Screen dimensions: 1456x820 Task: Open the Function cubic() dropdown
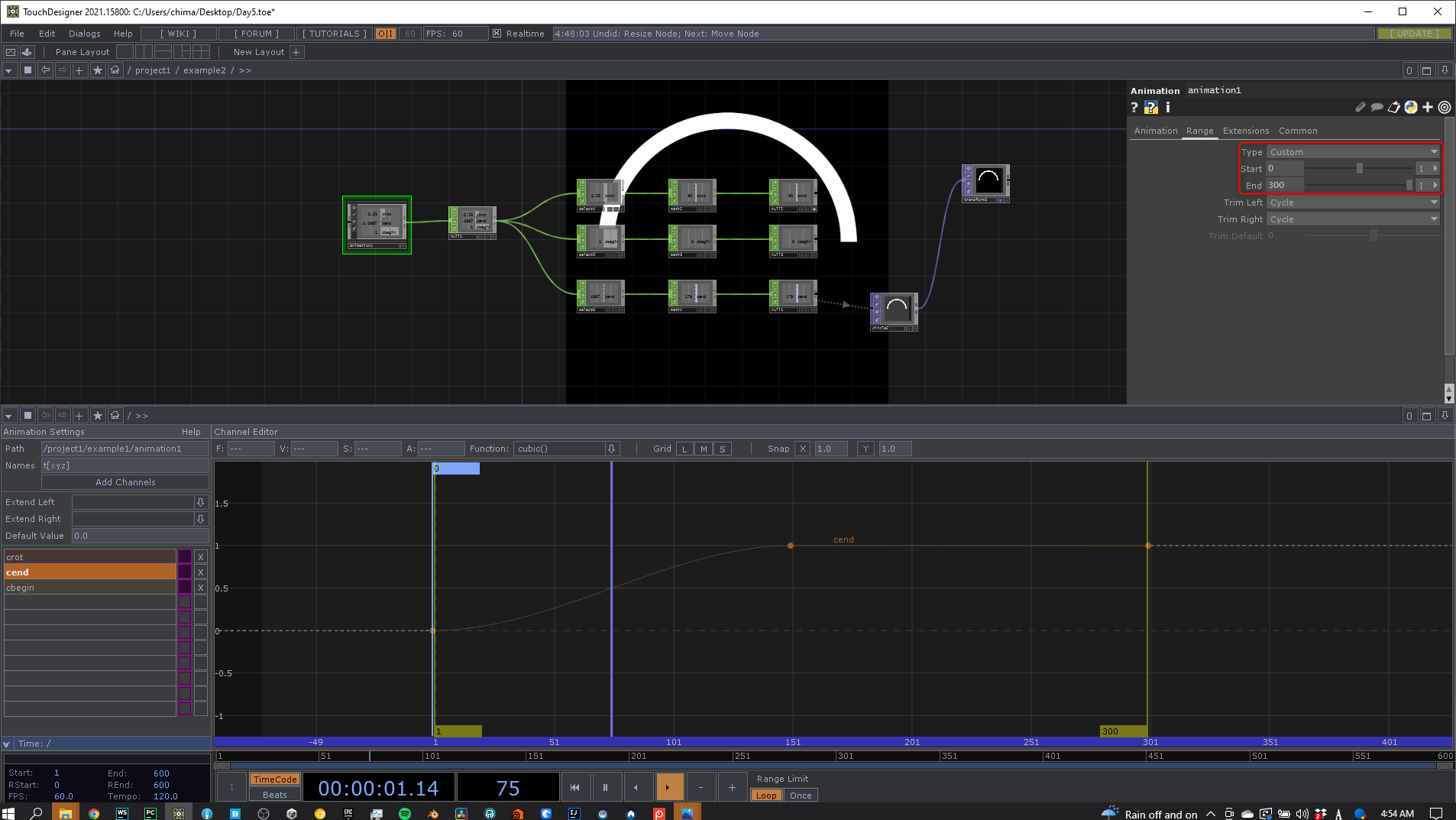point(611,449)
